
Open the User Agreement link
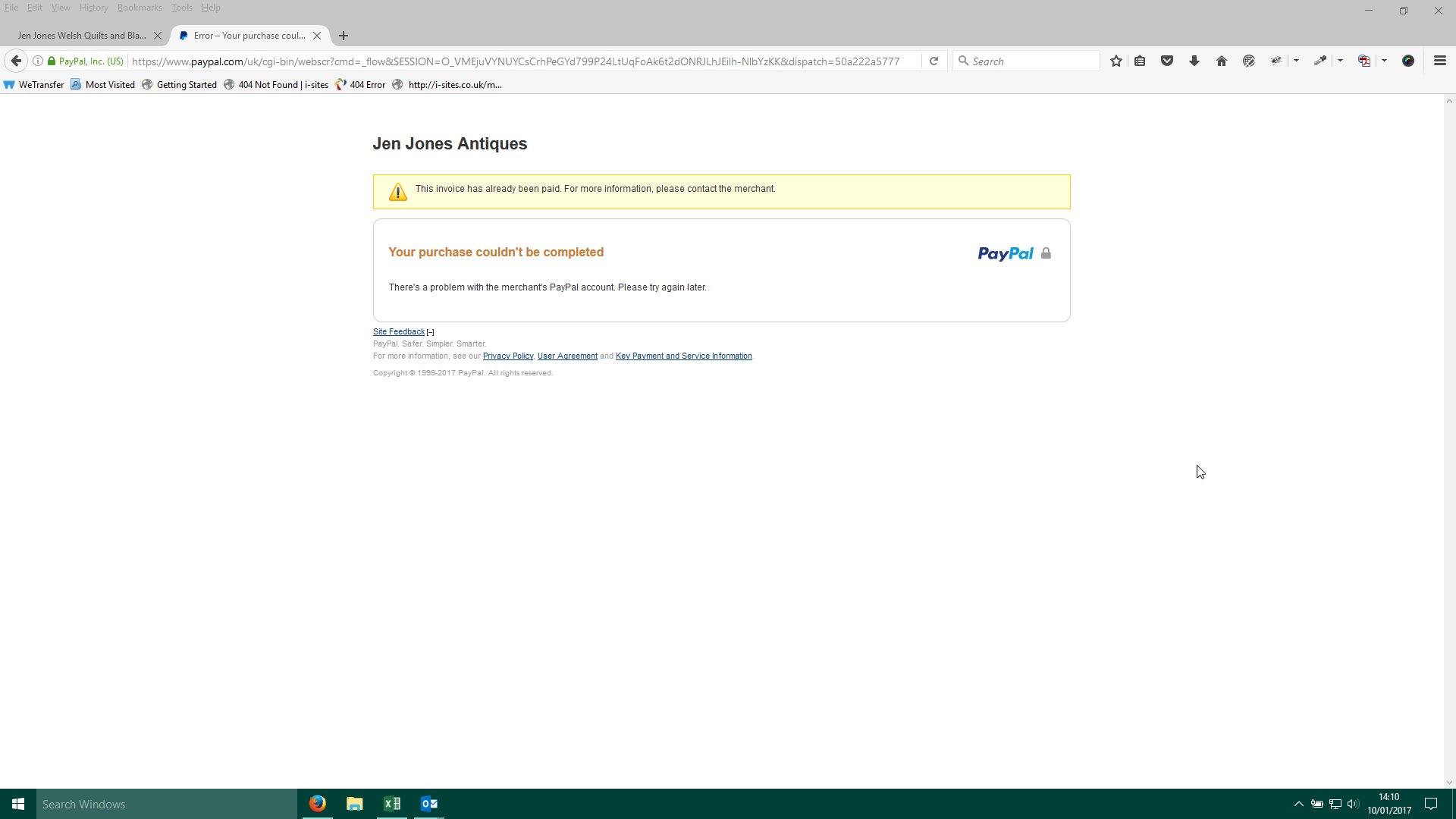click(567, 356)
